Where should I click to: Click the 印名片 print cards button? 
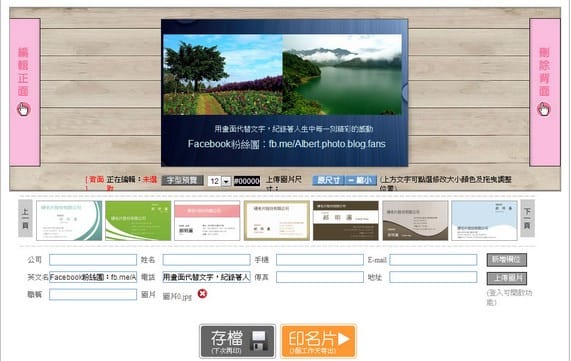point(319,341)
